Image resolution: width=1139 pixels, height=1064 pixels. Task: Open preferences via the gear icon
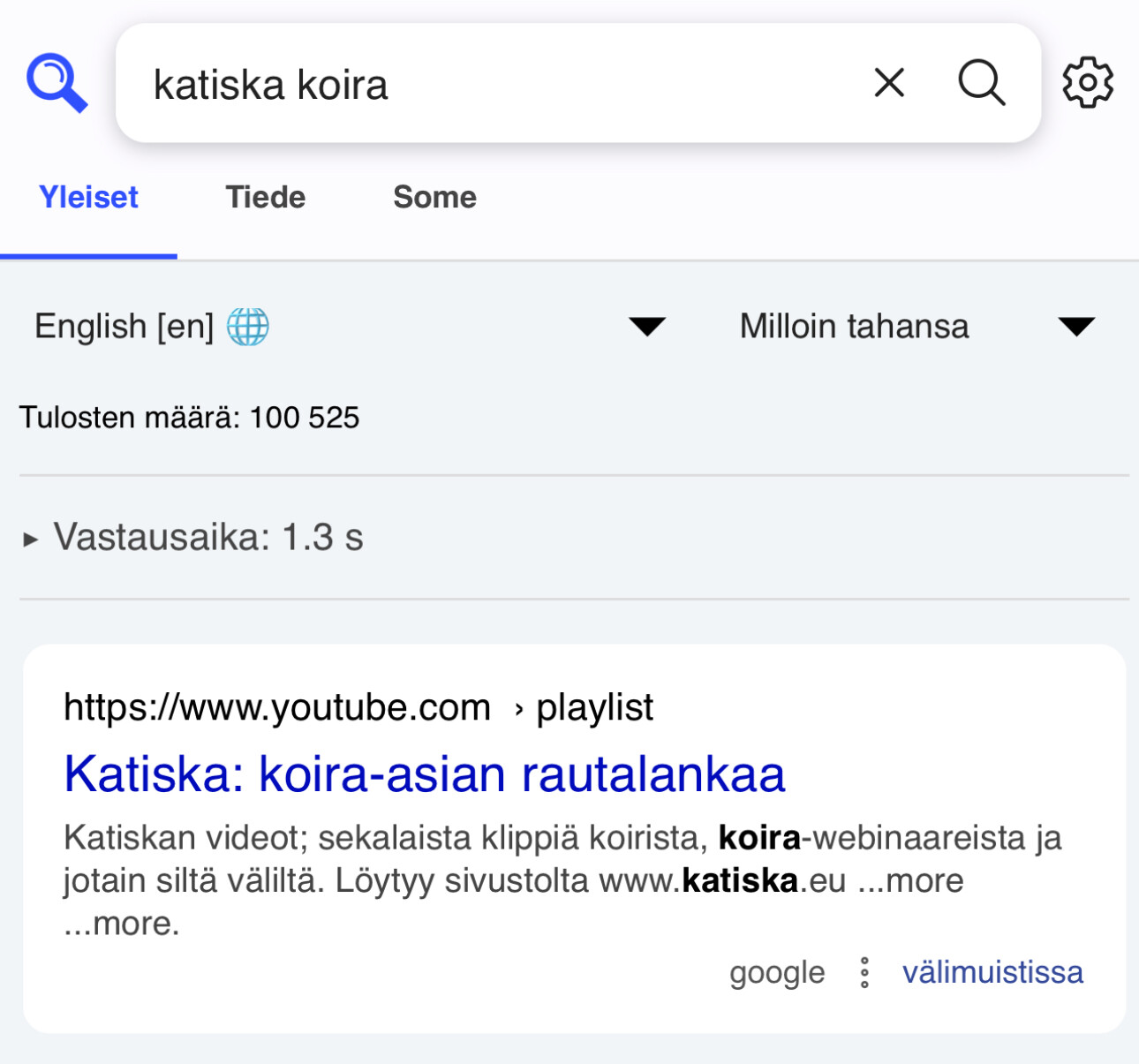[1088, 83]
